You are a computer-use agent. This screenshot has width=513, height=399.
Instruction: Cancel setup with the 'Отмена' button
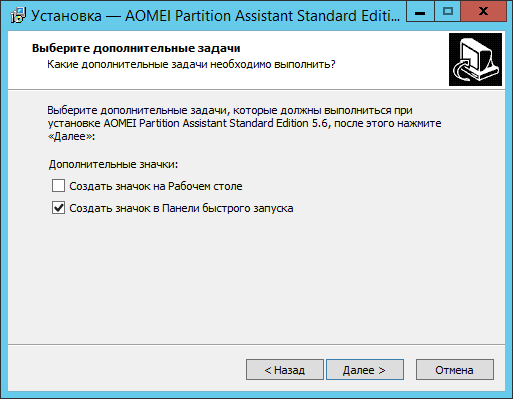click(x=455, y=370)
